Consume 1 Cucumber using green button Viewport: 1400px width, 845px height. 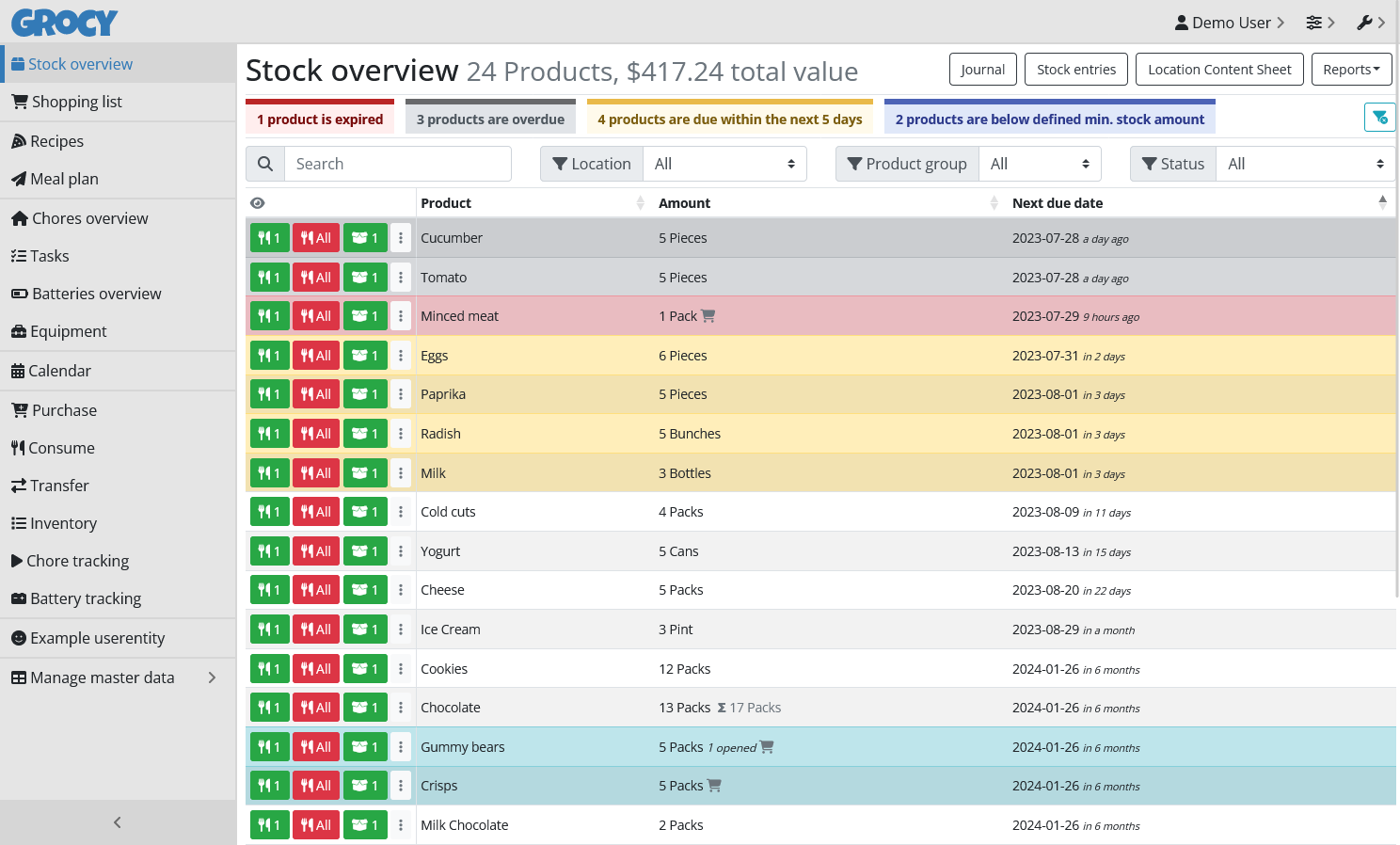[269, 238]
